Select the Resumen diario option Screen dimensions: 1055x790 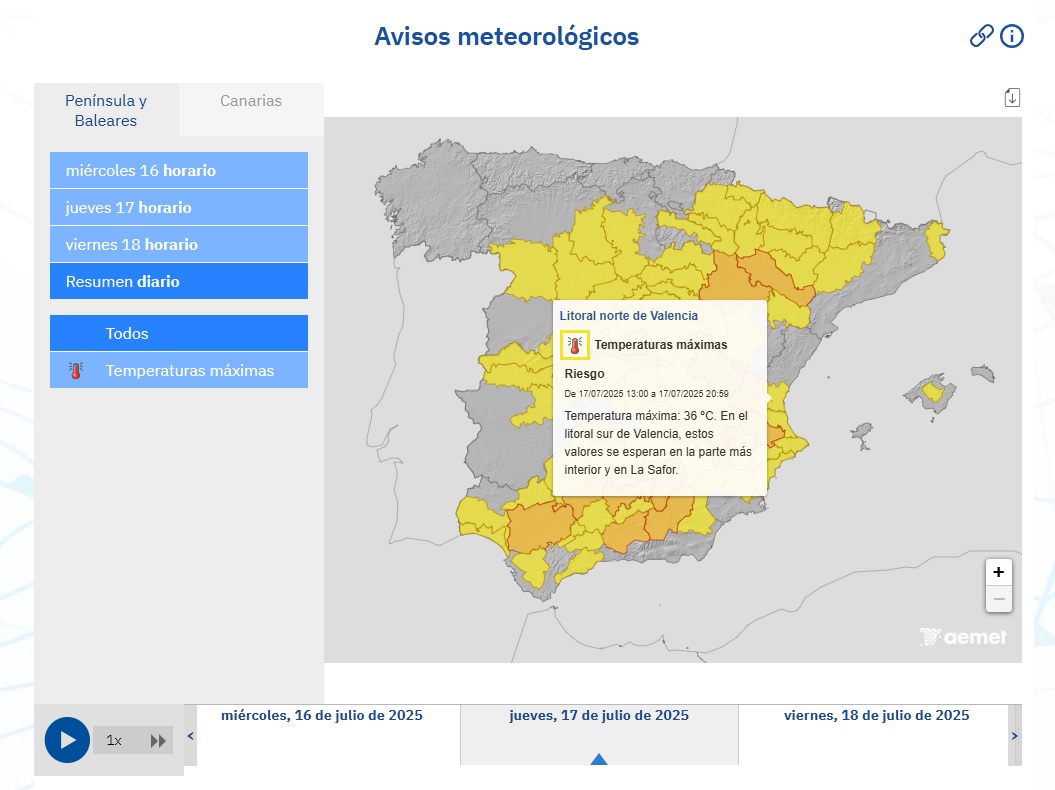178,281
